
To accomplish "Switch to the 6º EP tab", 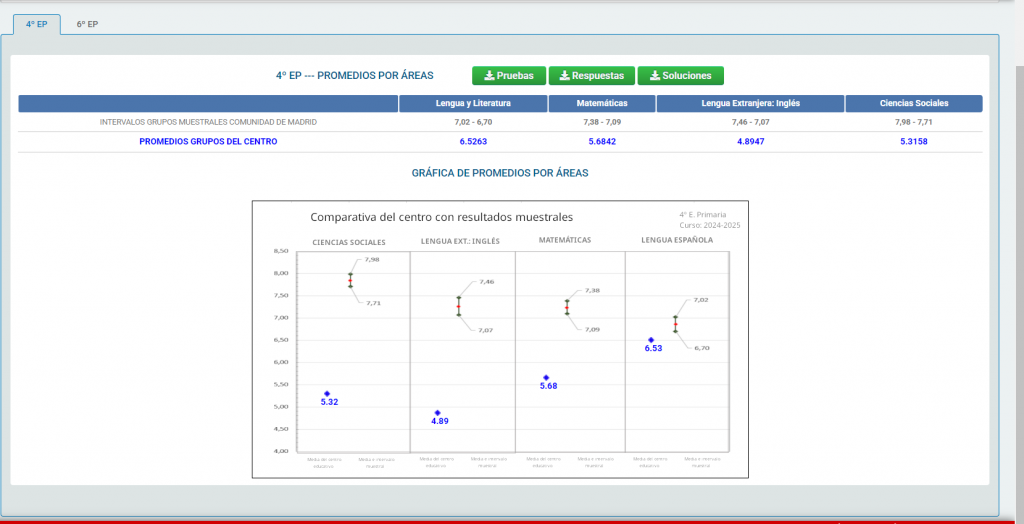I will (x=87, y=24).
